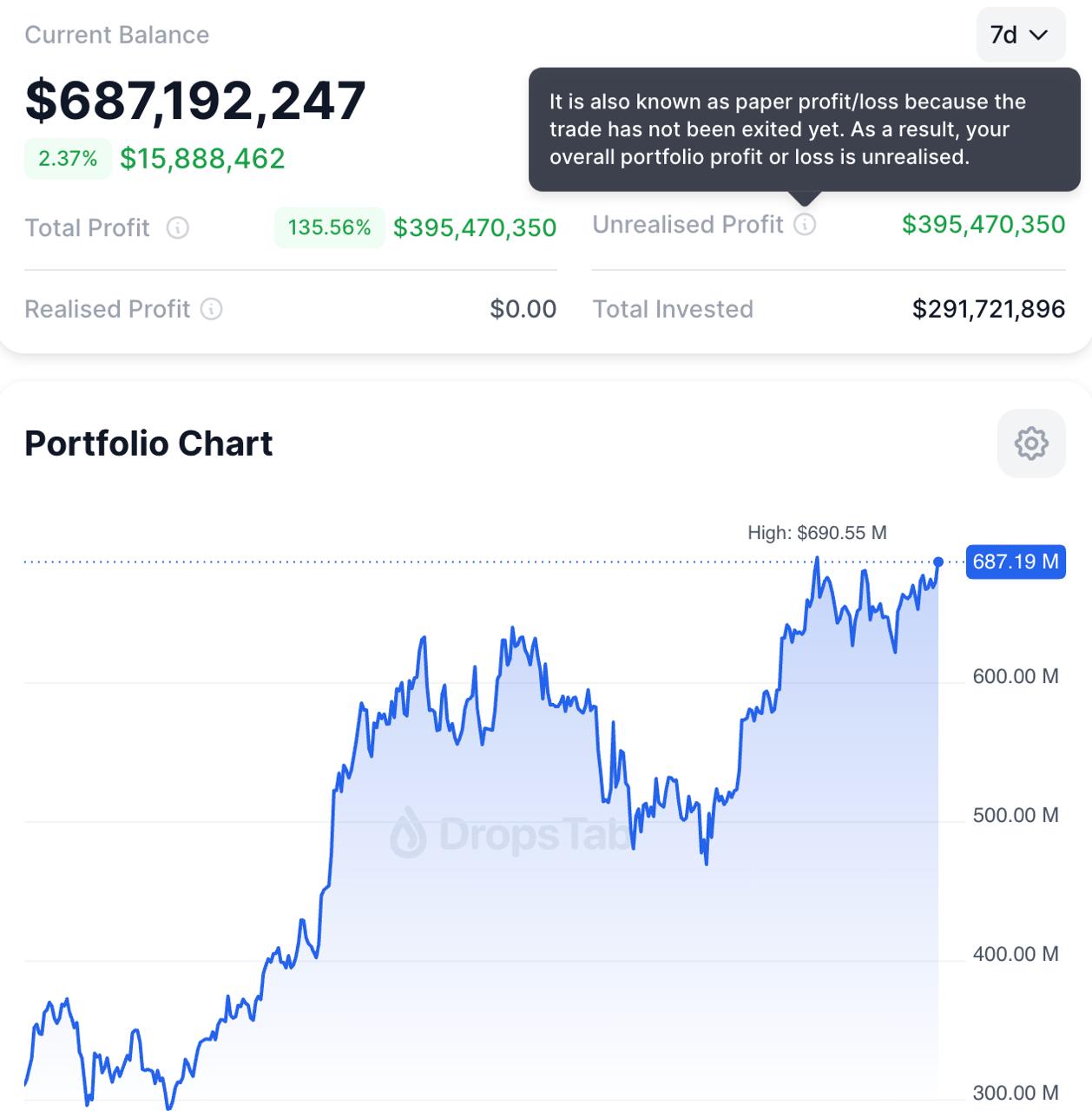Image resolution: width=1092 pixels, height=1111 pixels.
Task: Open the Portfolio Chart settings gear
Action: [1031, 444]
